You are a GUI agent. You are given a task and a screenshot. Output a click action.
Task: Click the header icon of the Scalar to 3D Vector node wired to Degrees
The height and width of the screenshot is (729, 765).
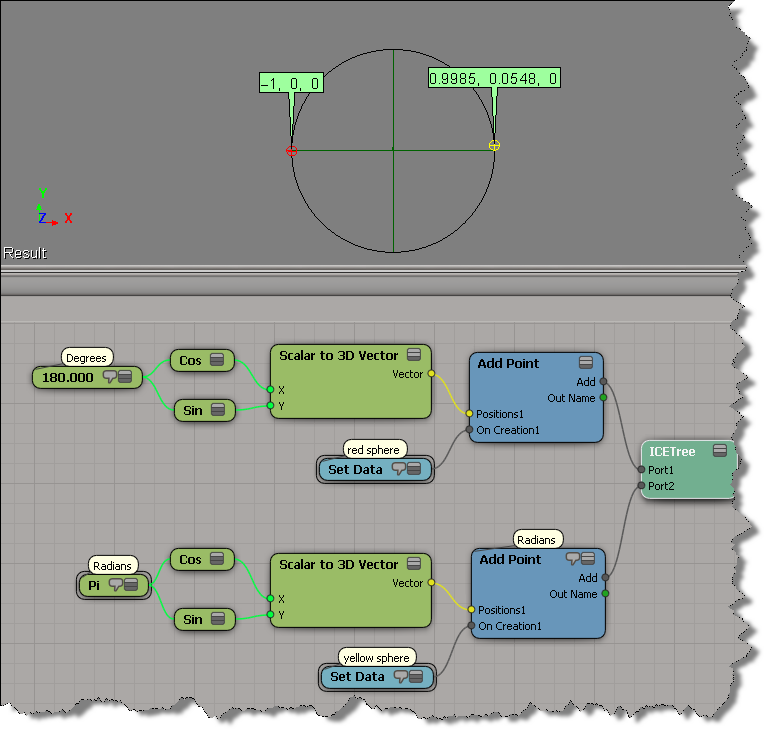(416, 356)
